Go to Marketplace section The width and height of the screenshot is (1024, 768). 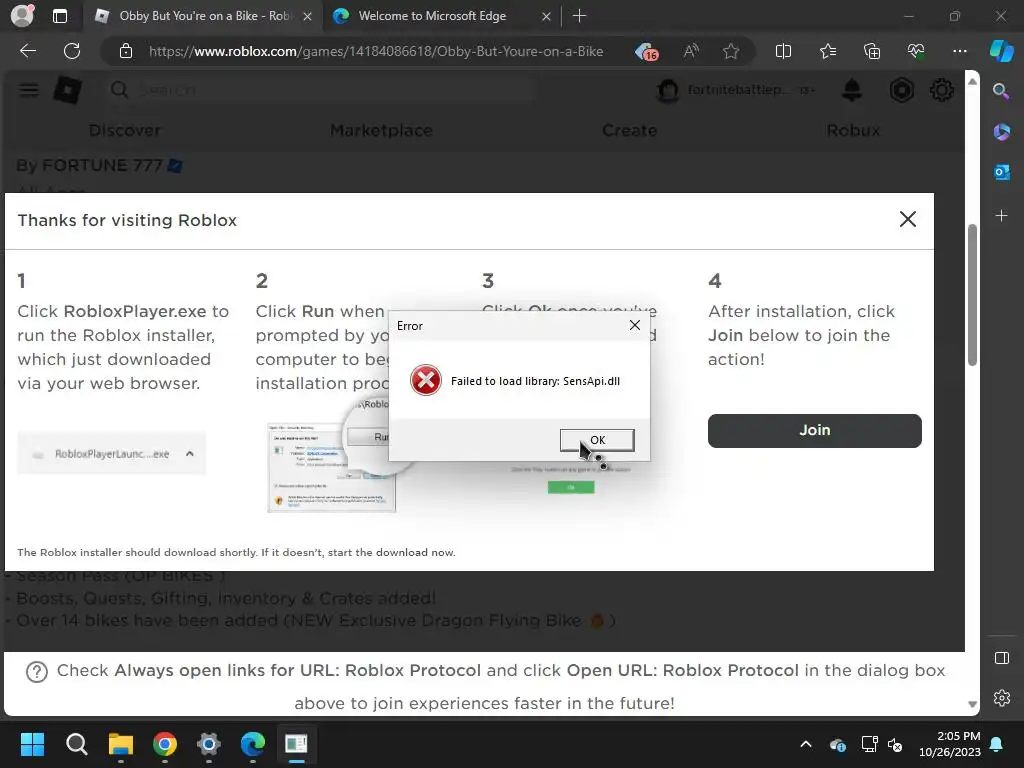(x=381, y=130)
